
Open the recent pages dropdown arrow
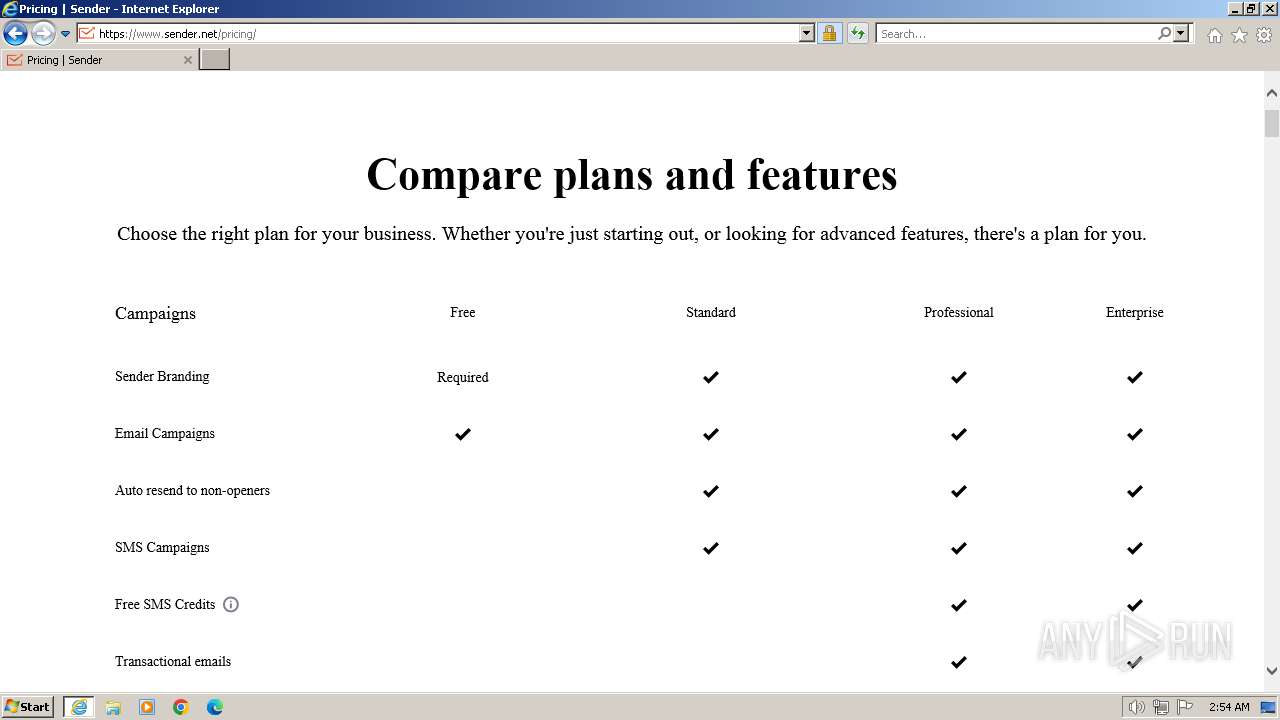click(66, 34)
